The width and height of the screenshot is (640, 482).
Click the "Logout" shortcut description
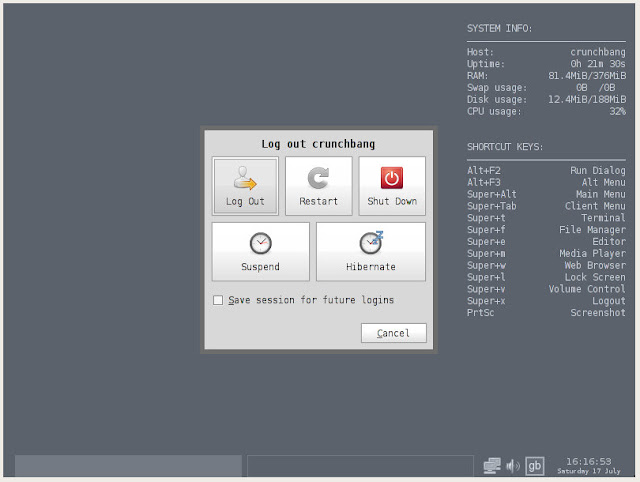(609, 301)
